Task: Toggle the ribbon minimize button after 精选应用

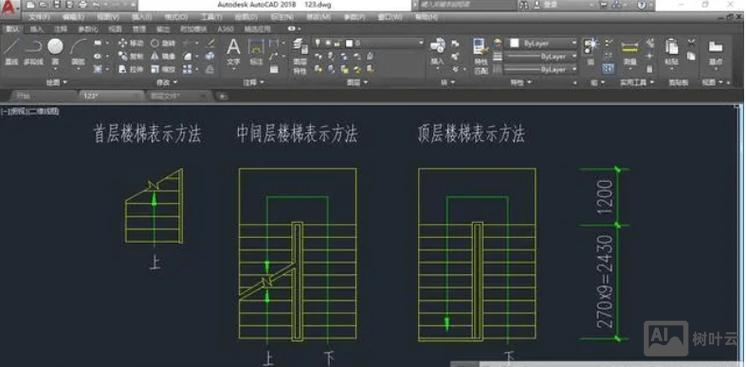Action: [292, 29]
